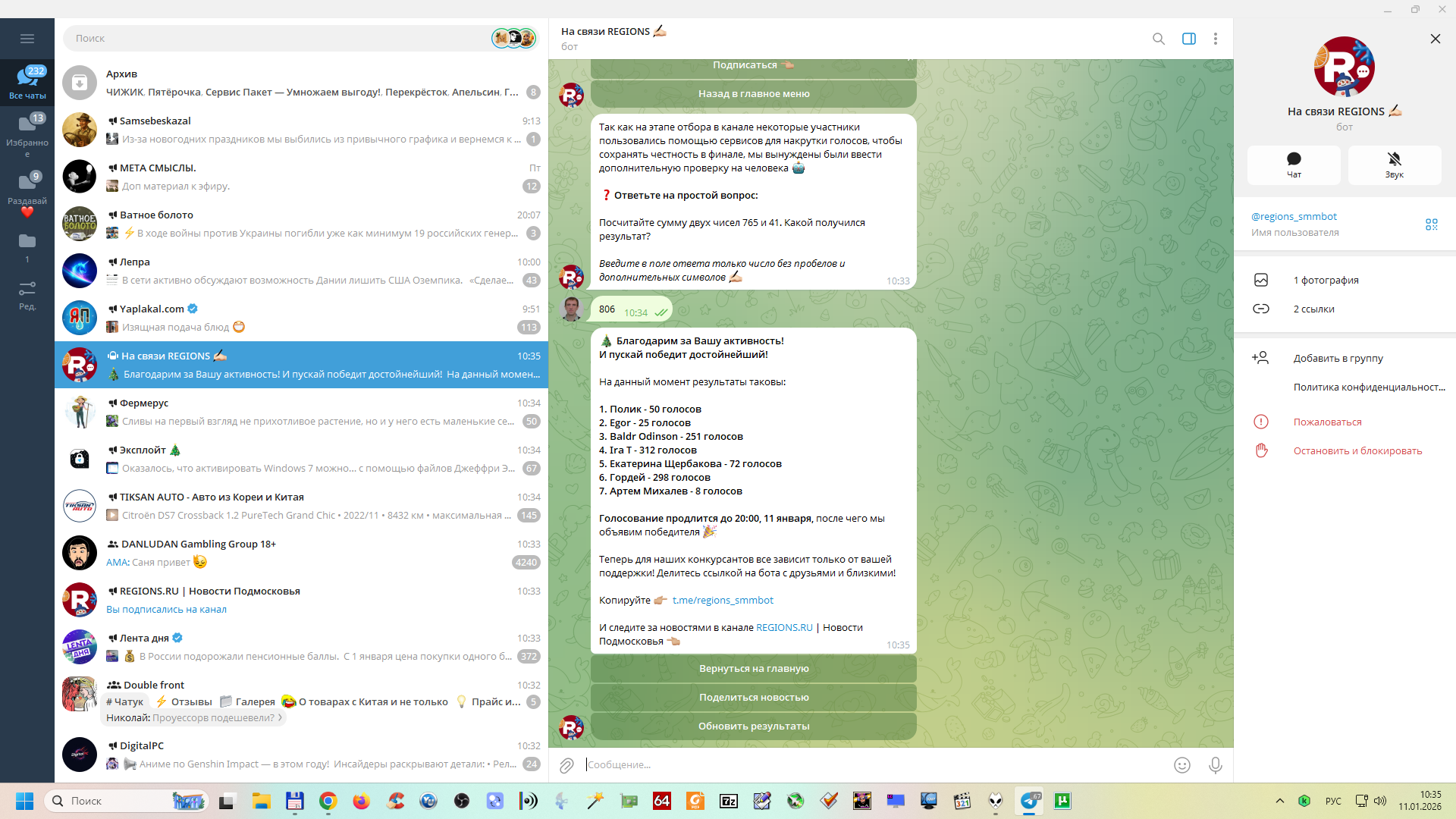Close the bot info panel
The height and width of the screenshot is (819, 1456).
pos(1435,39)
